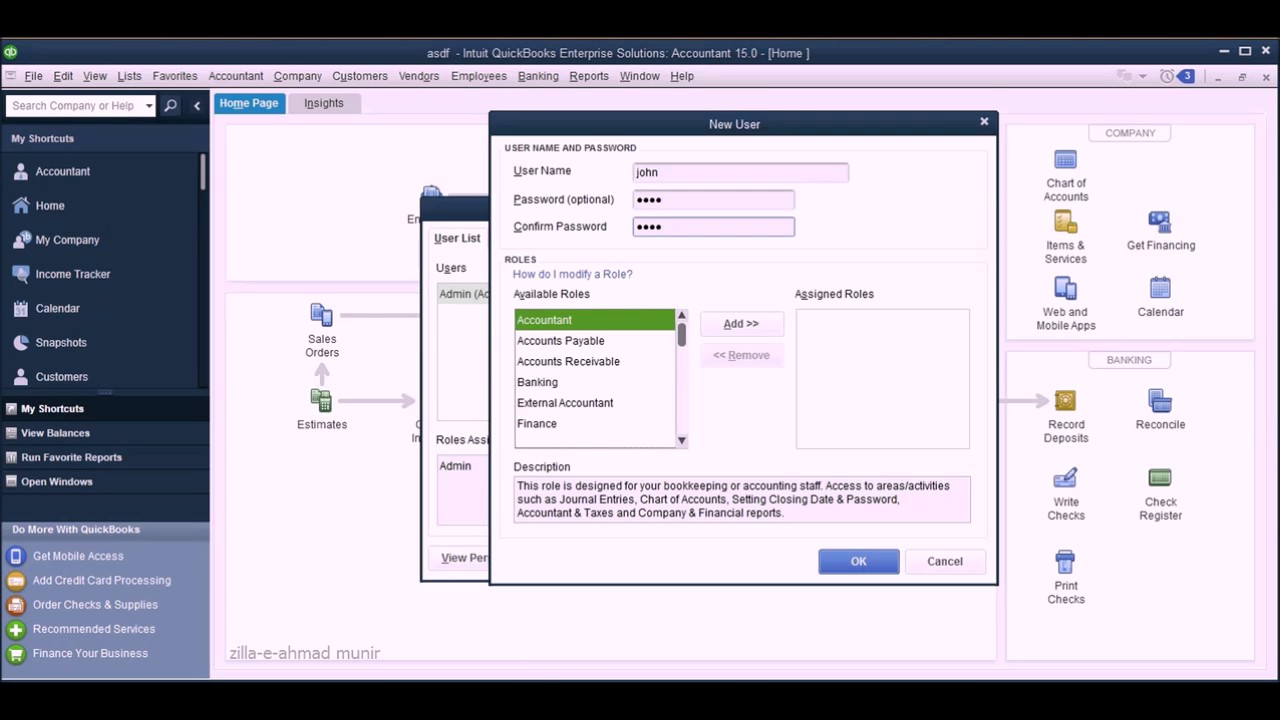Image resolution: width=1280 pixels, height=720 pixels.
Task: Click Order Checks & Supplies
Action: (x=95, y=605)
